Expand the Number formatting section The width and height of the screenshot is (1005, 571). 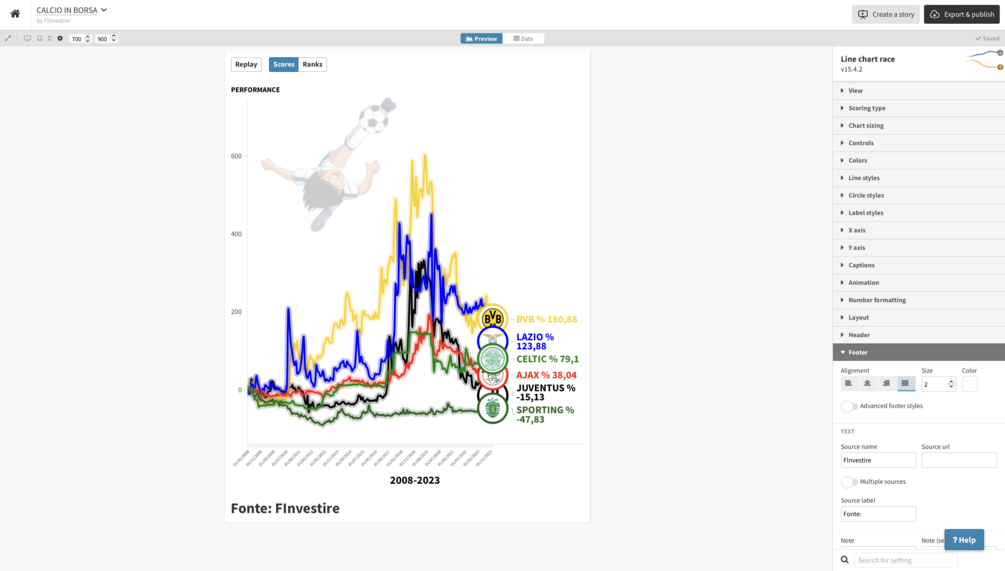click(919, 300)
